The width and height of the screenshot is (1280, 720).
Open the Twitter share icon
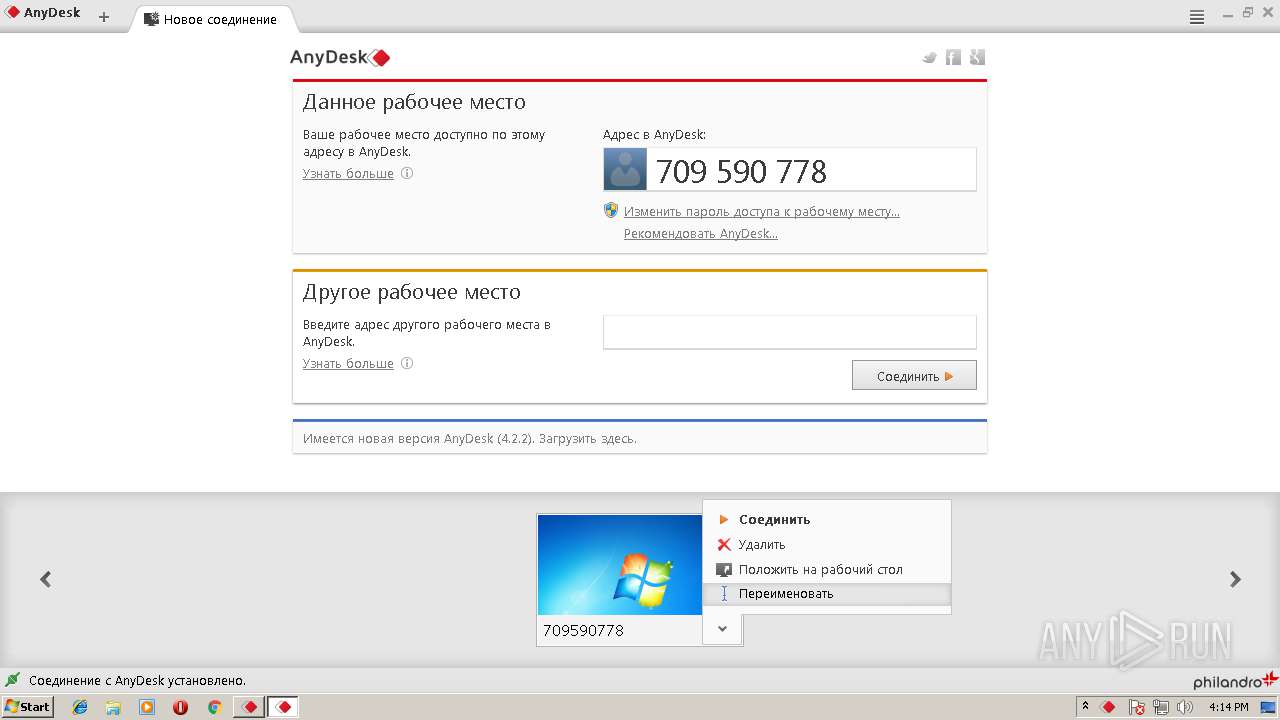point(929,58)
